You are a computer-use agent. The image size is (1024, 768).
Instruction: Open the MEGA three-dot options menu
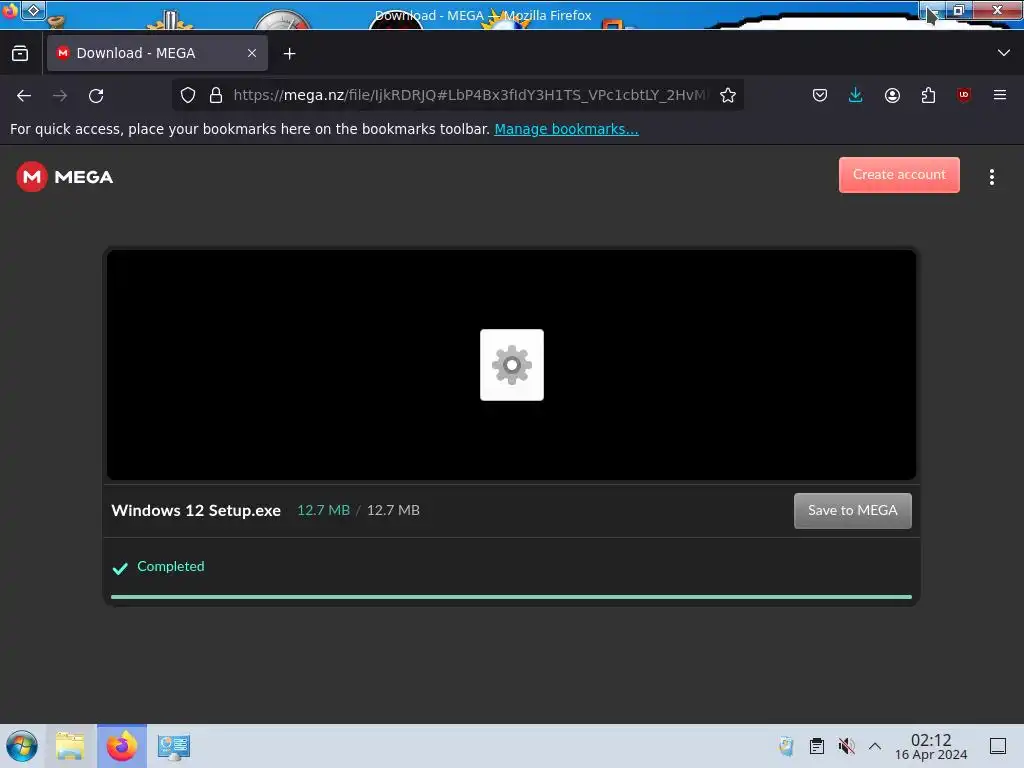(x=991, y=177)
